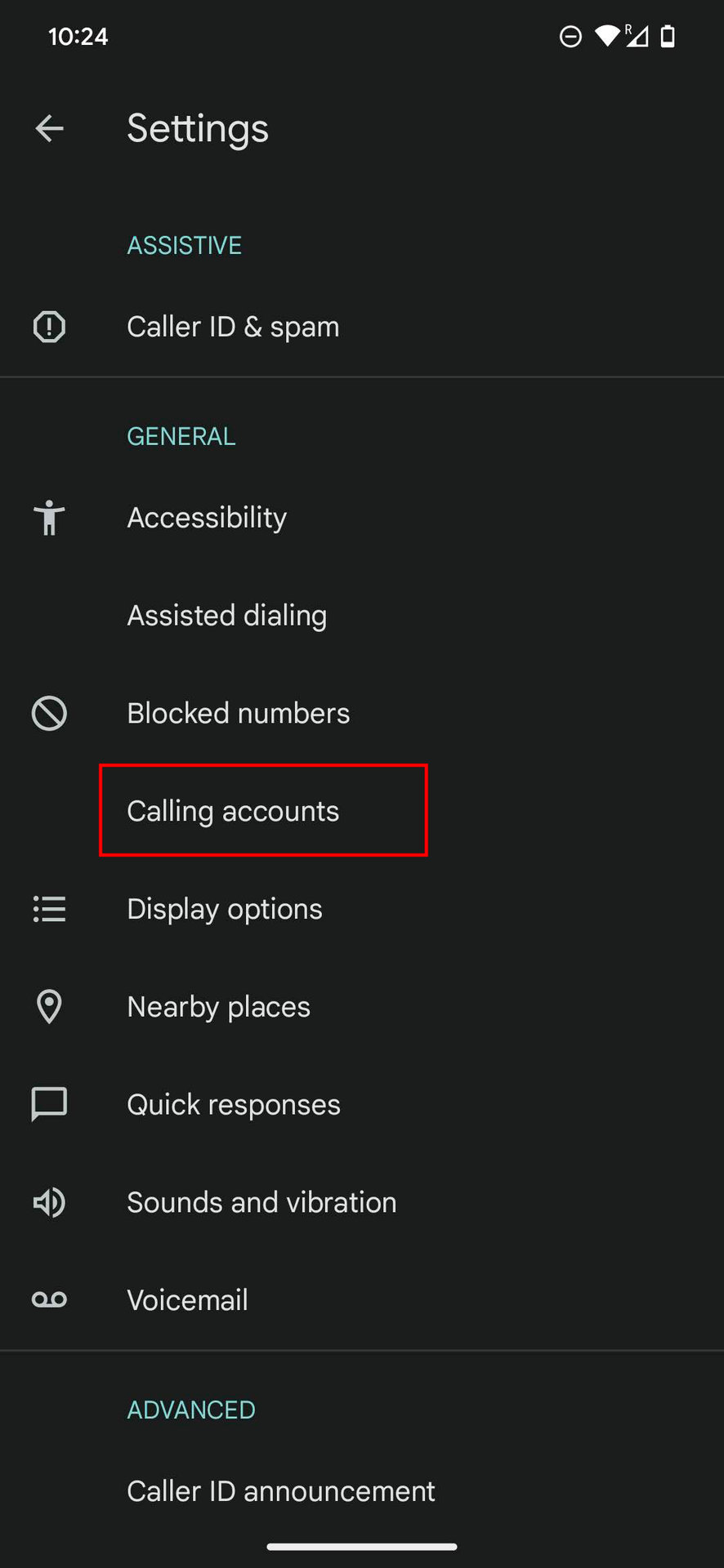Image resolution: width=724 pixels, height=1568 pixels.
Task: Tap the Wi-Fi status bar icon
Action: 606,36
